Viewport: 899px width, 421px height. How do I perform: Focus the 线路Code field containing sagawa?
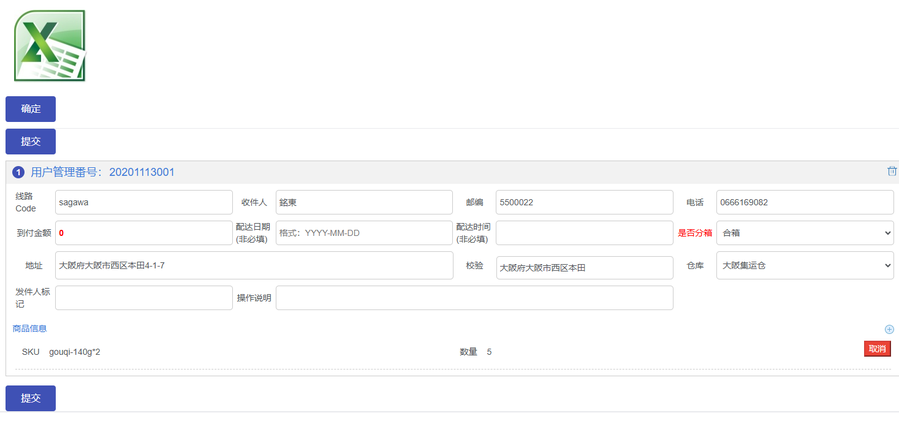coord(144,202)
